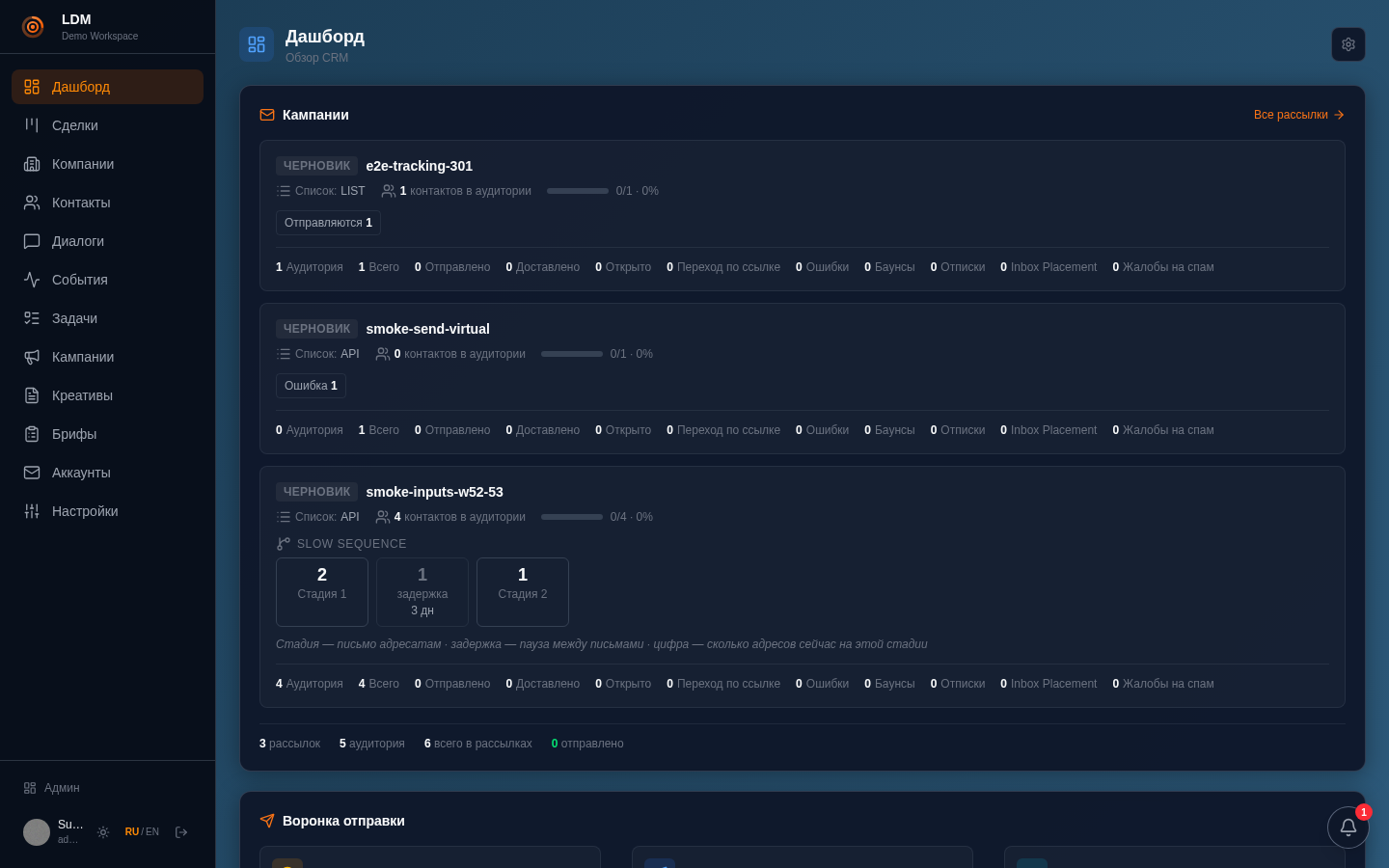Go to Сделки in the sidebar
The width and height of the screenshot is (1389, 868).
[107, 125]
